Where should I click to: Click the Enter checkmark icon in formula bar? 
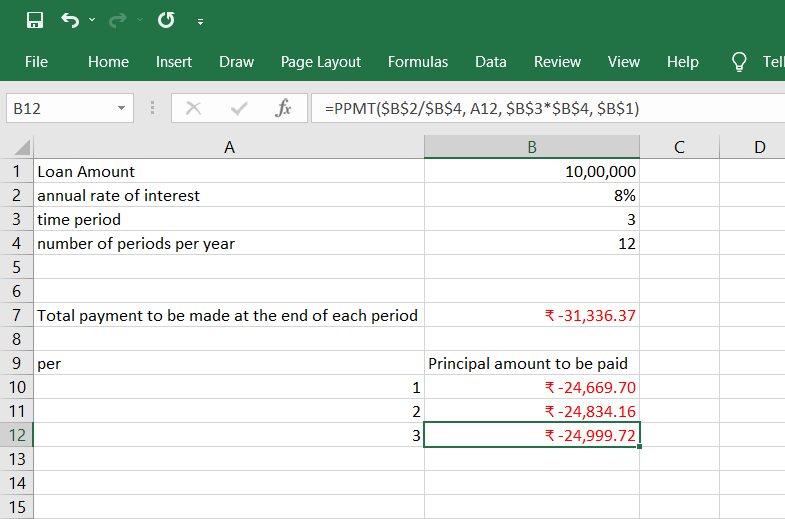pos(239,108)
